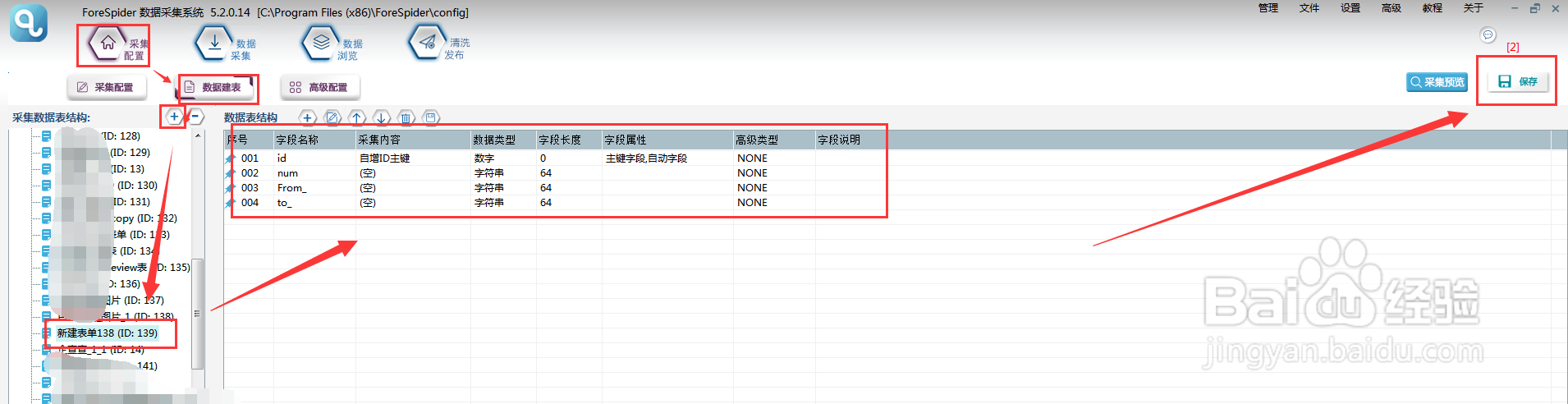Open the 高级 menu
Screen dimensions: 1568x404
tap(1391, 8)
